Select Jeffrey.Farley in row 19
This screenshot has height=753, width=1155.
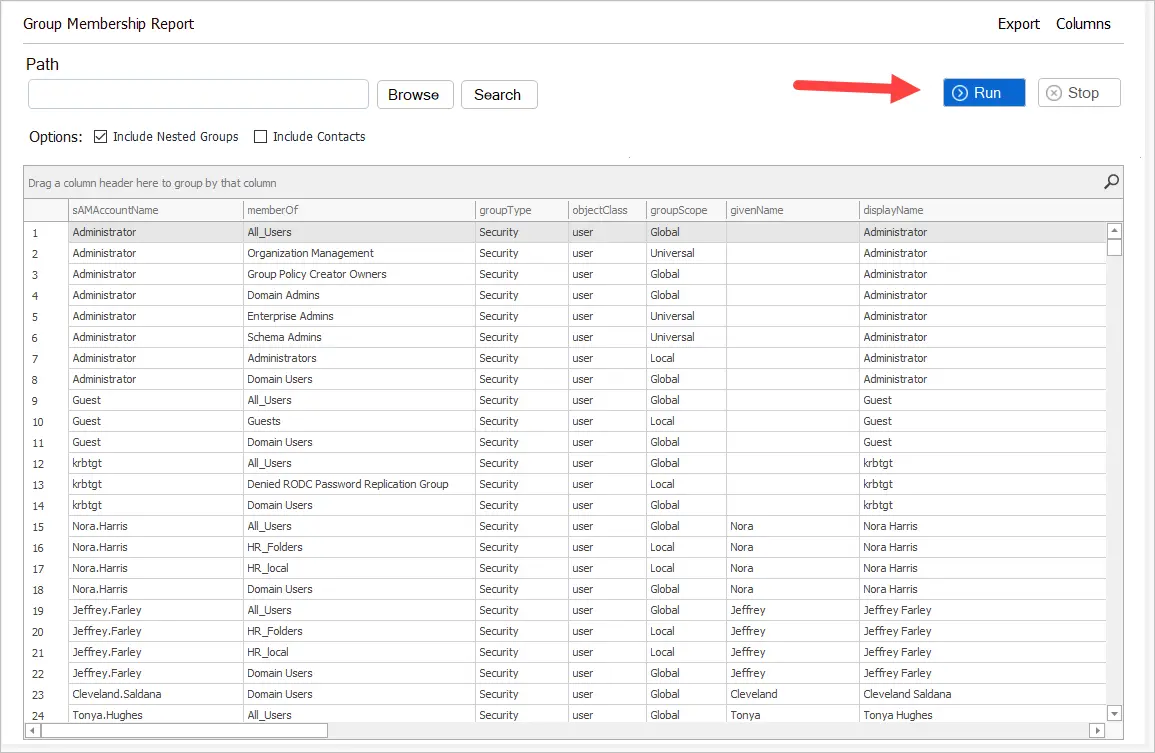pos(155,610)
